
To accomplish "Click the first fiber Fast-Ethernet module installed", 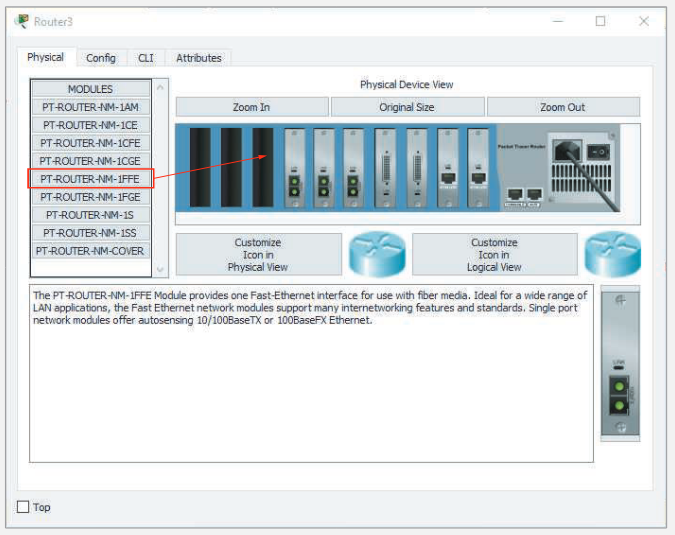I will pos(295,168).
